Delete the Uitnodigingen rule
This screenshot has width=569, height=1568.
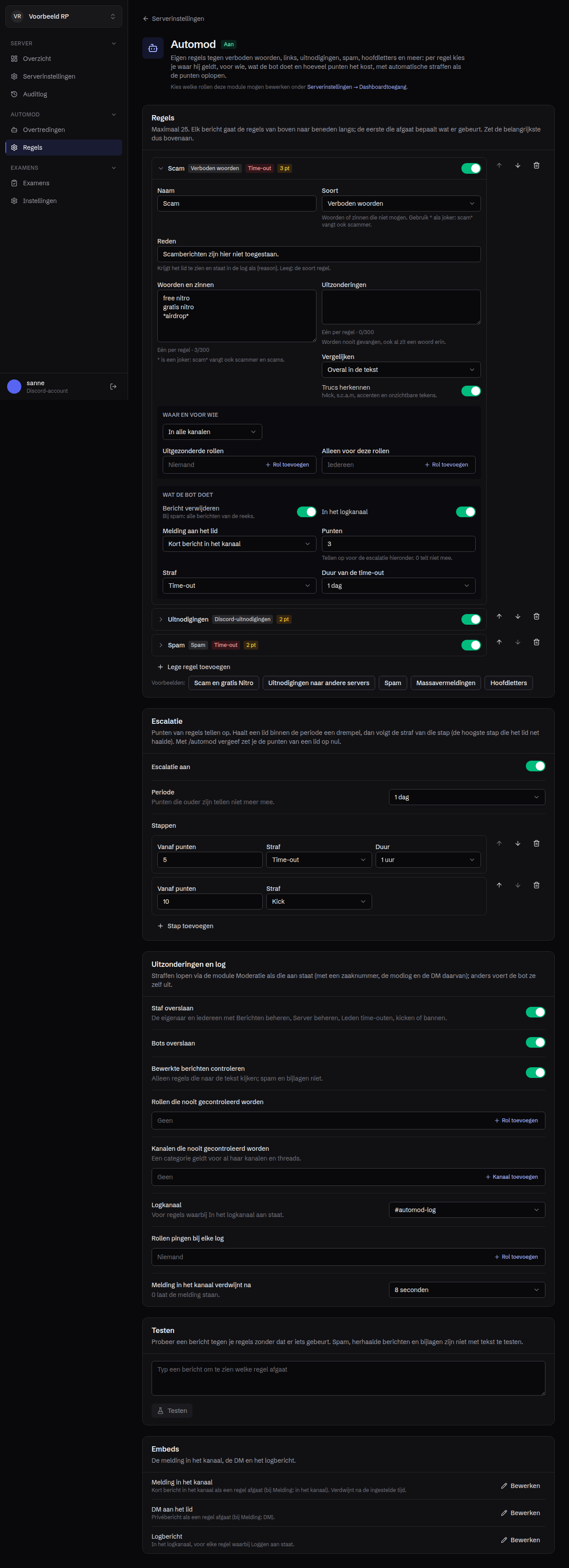pos(536,617)
